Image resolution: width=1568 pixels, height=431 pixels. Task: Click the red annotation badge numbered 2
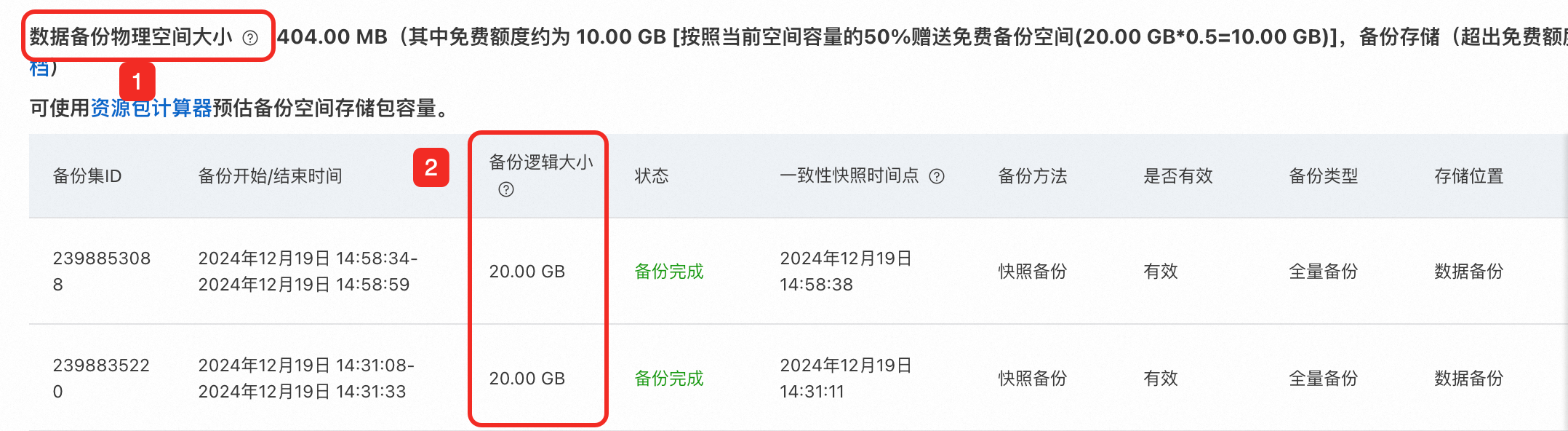[x=431, y=167]
